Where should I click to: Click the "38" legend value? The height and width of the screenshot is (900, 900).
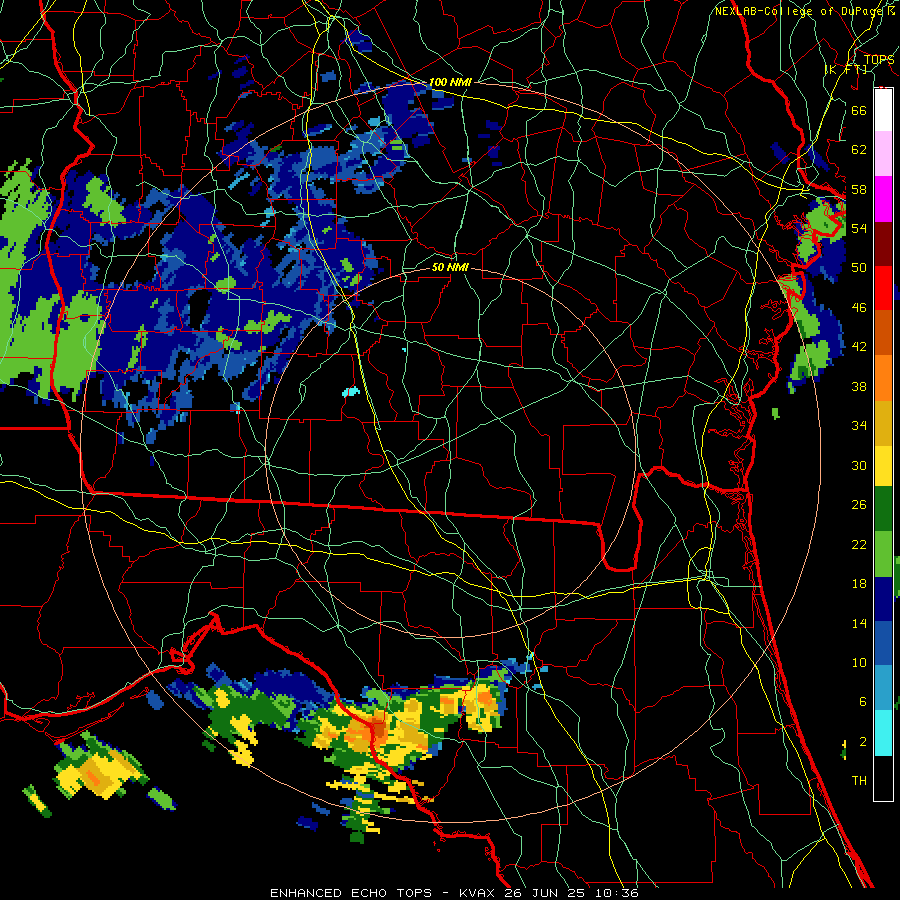[x=859, y=386]
